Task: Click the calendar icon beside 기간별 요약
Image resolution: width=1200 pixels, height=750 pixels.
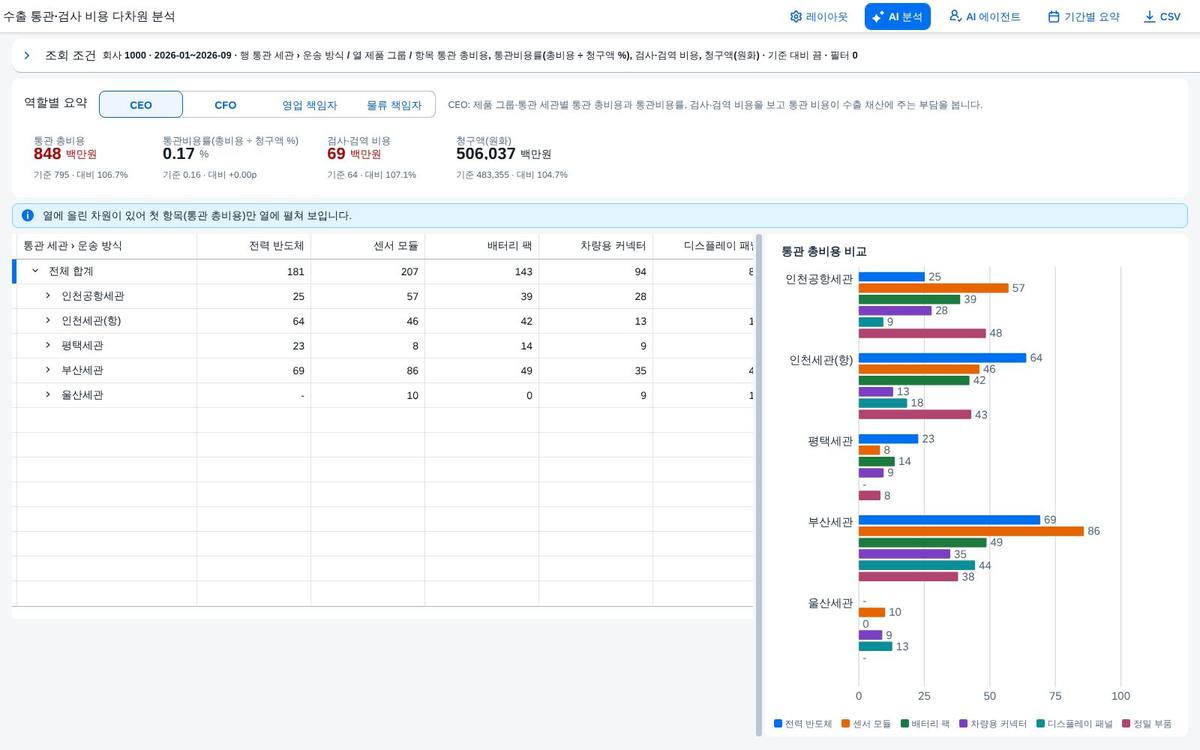Action: point(1053,17)
